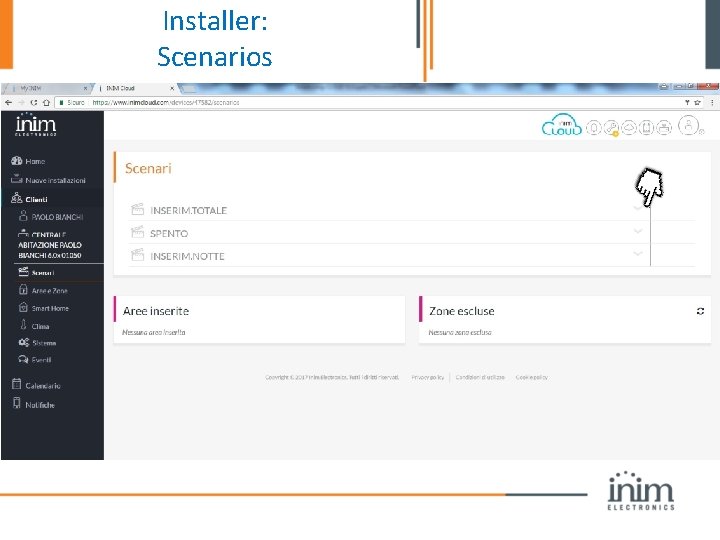This screenshot has height=540, width=720.
Task: Click the Aree e Zone padlock icon
Action: pos(23,289)
